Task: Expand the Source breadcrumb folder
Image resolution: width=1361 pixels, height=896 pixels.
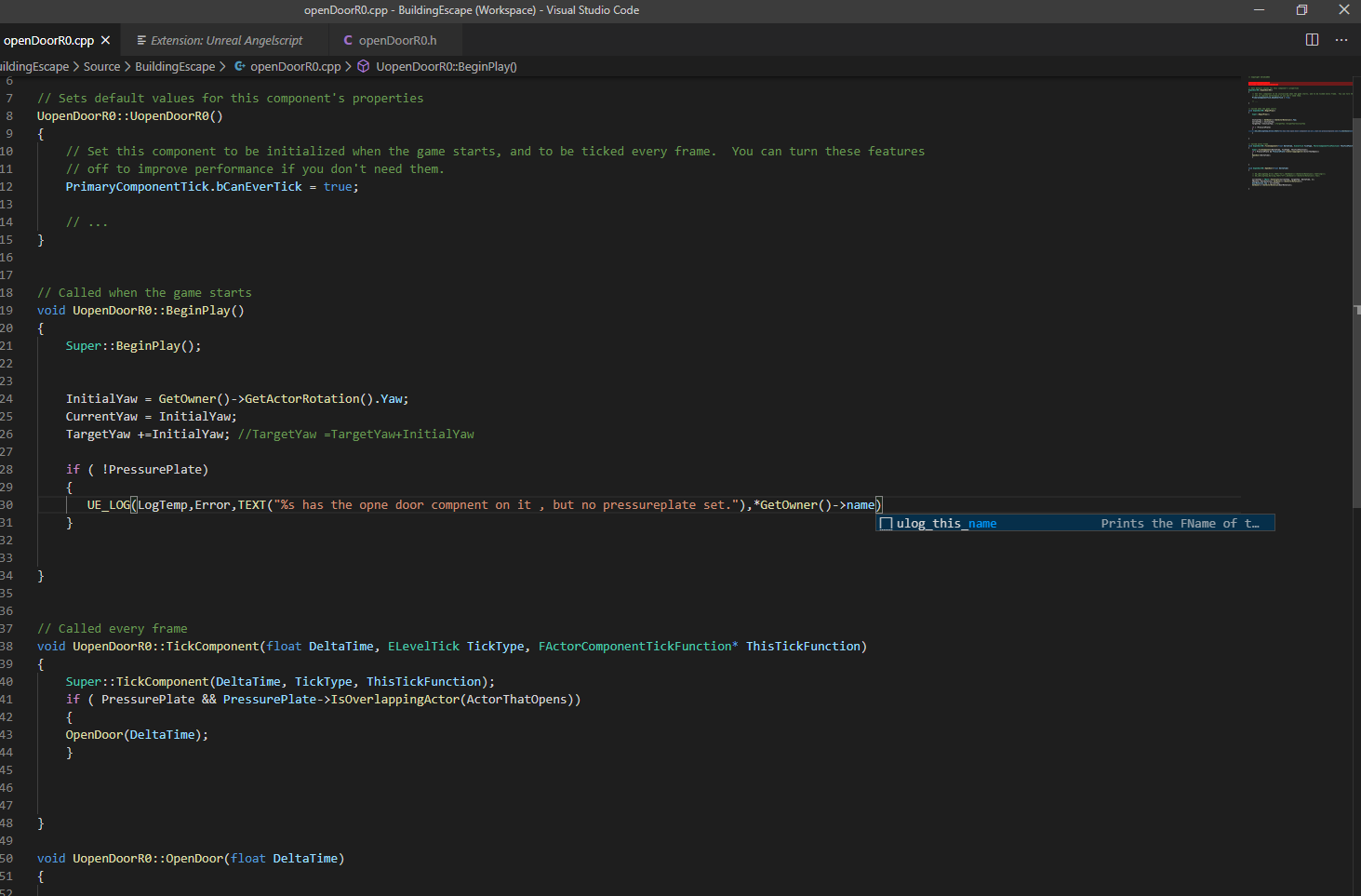Action: click(101, 66)
